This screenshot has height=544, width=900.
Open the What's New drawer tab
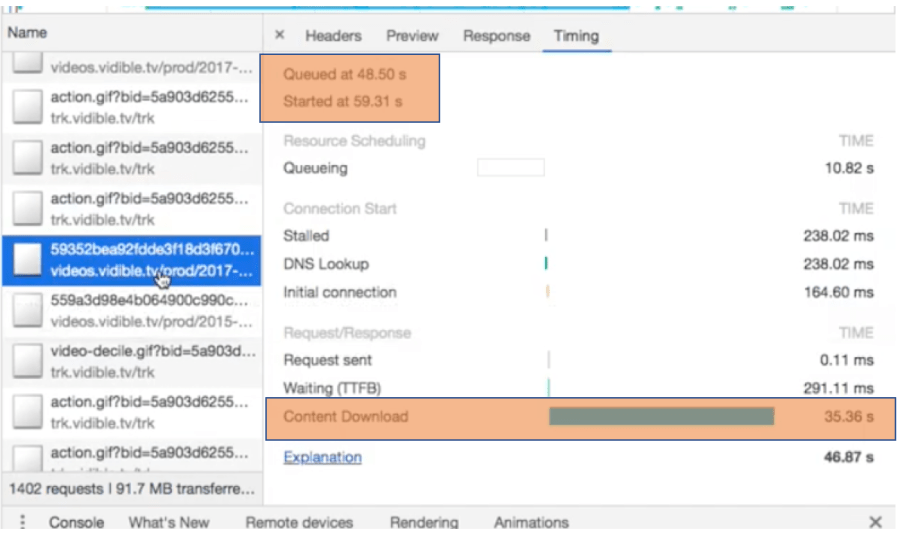click(169, 522)
